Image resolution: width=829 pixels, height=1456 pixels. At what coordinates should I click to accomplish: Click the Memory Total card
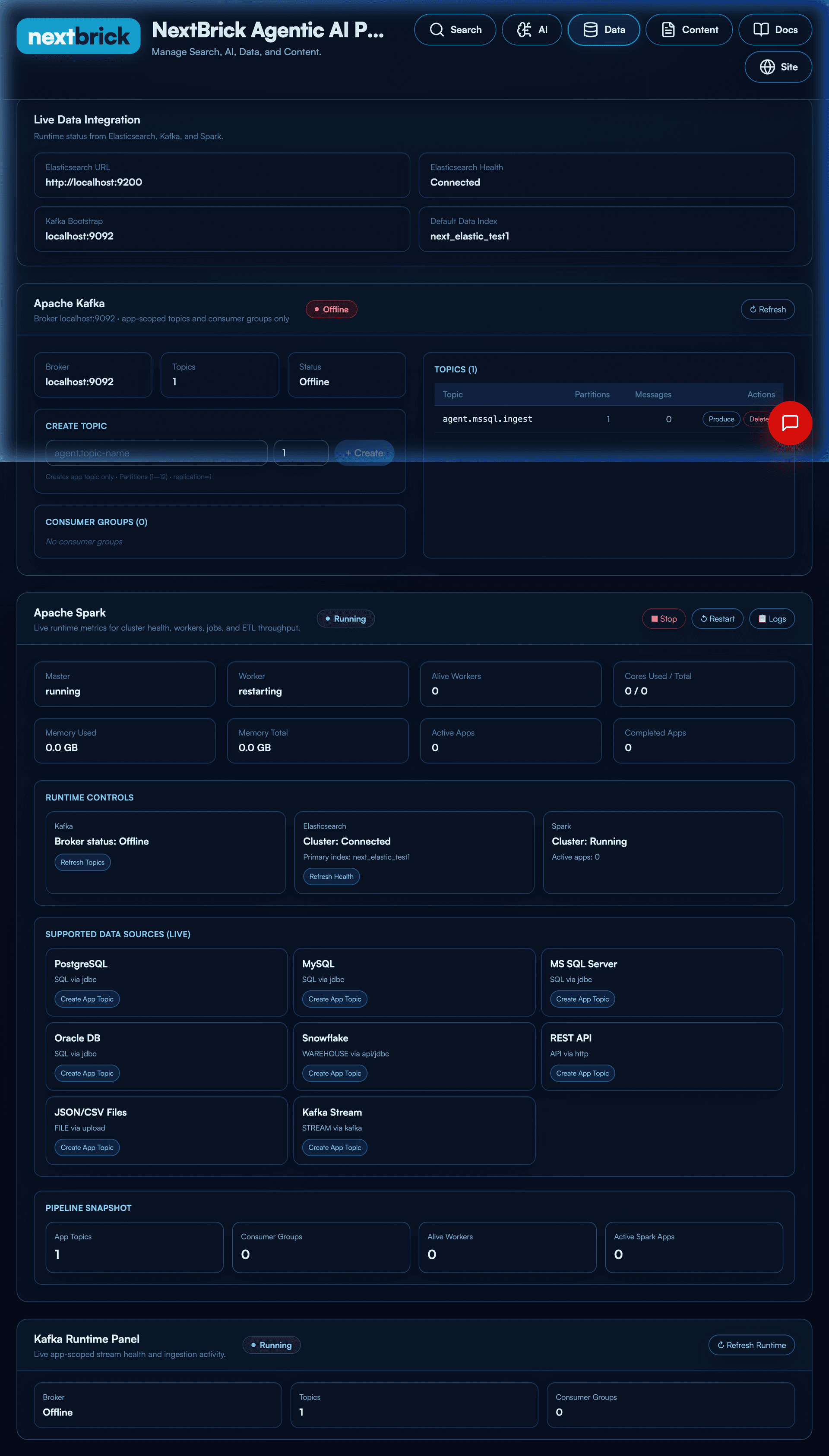point(318,741)
